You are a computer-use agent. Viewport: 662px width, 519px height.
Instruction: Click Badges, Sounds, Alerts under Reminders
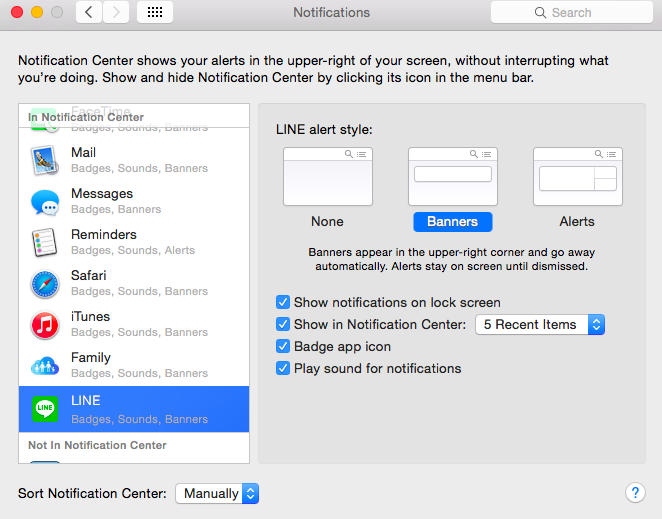[x=133, y=250]
